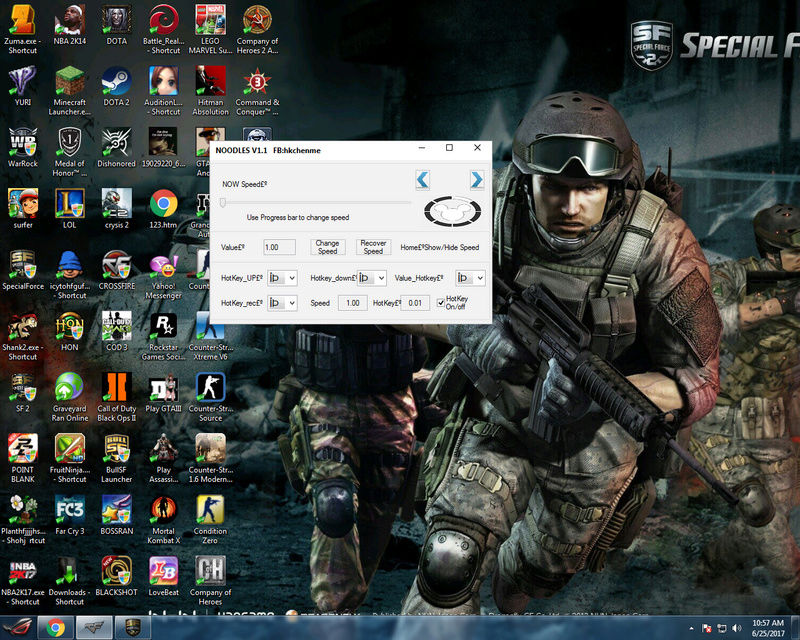Open the Hotkey_down dropdown

pyautogui.click(x=372, y=278)
